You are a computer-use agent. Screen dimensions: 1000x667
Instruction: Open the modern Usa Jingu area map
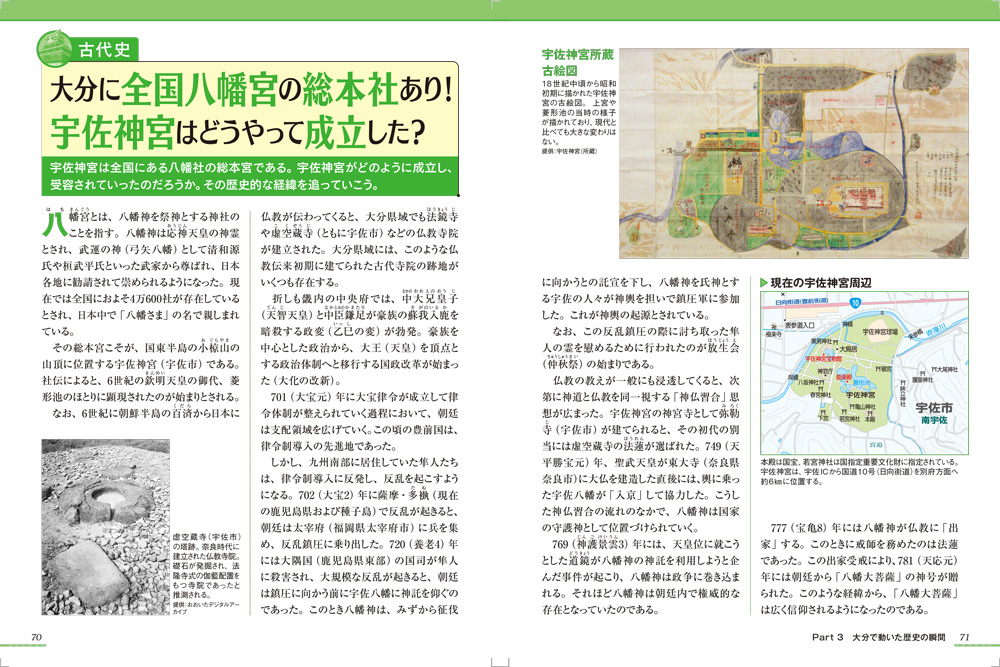click(864, 373)
